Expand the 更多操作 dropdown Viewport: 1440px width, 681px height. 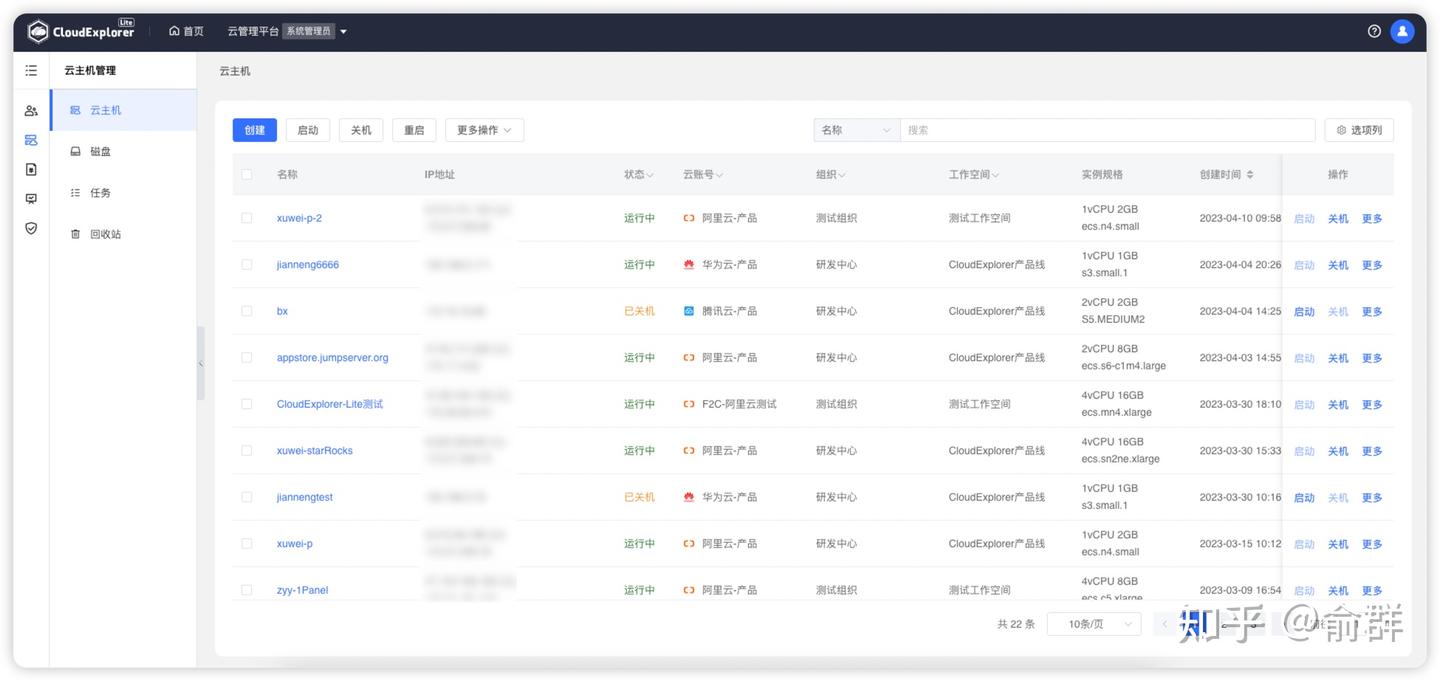click(x=484, y=129)
